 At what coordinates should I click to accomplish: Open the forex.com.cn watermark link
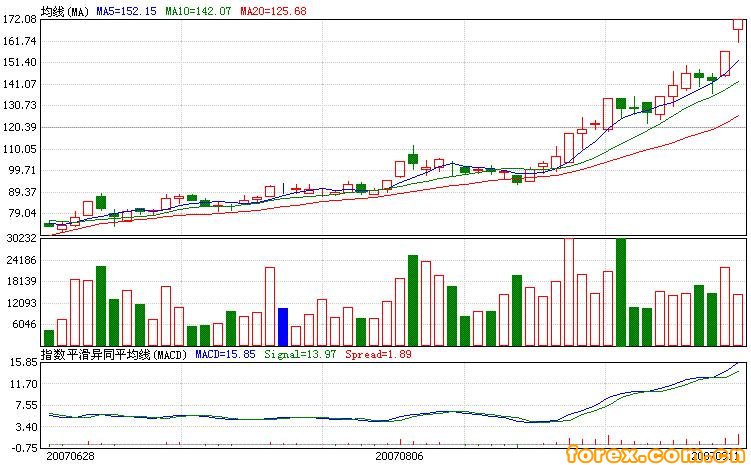[x=660, y=455]
